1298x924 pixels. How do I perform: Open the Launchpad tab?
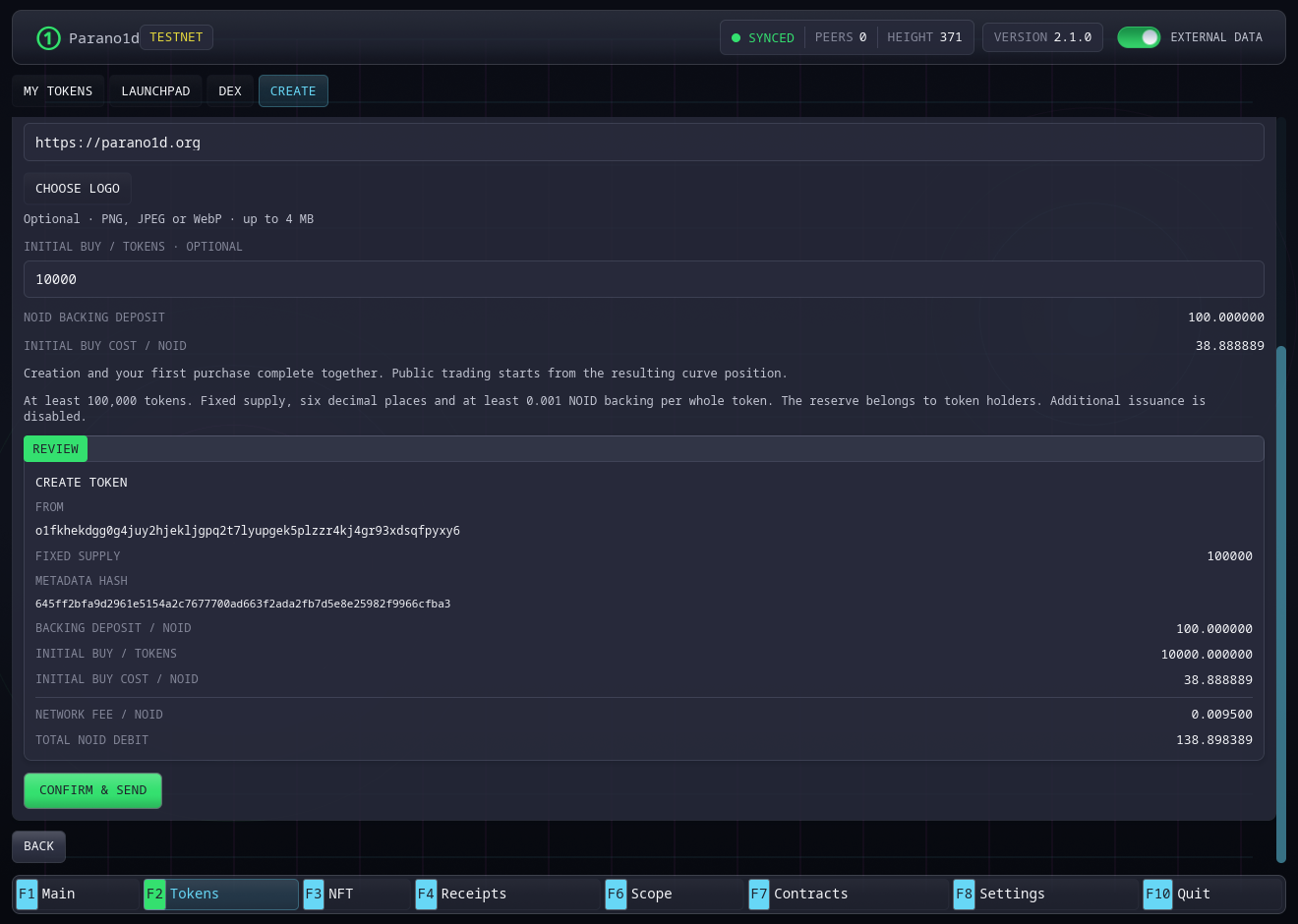(155, 91)
